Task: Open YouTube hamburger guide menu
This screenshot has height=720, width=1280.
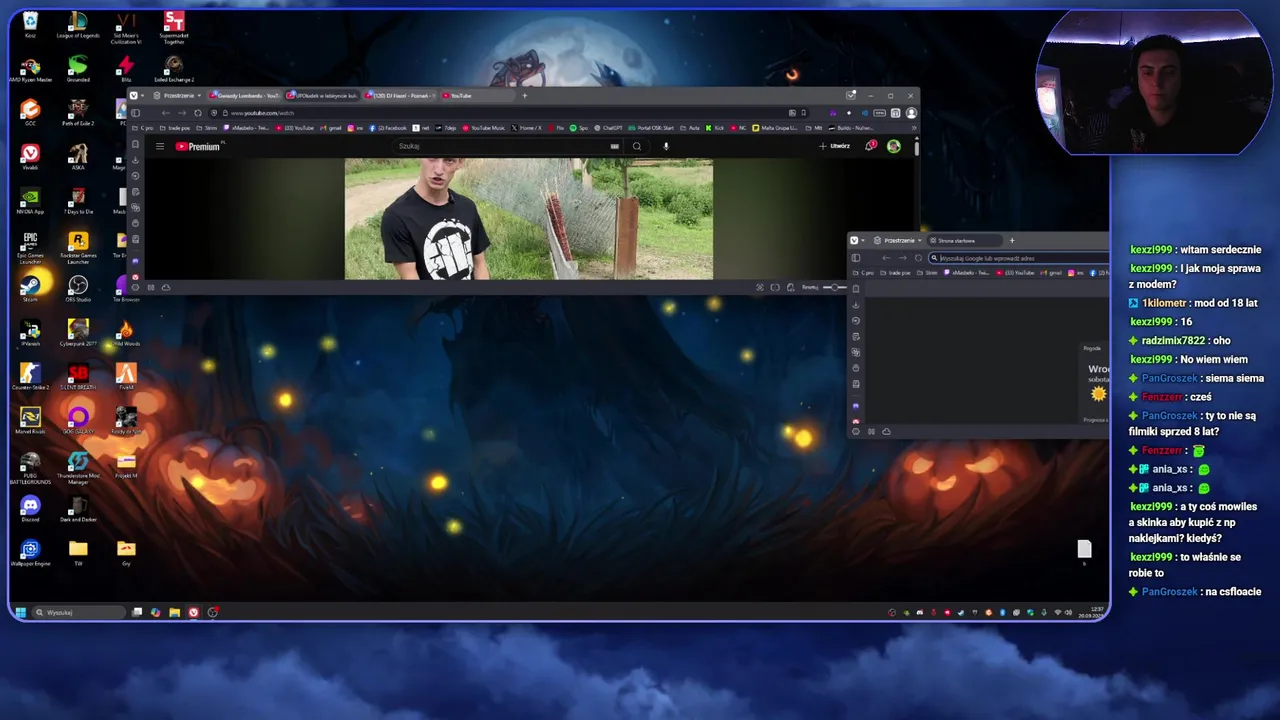Action: (x=159, y=146)
